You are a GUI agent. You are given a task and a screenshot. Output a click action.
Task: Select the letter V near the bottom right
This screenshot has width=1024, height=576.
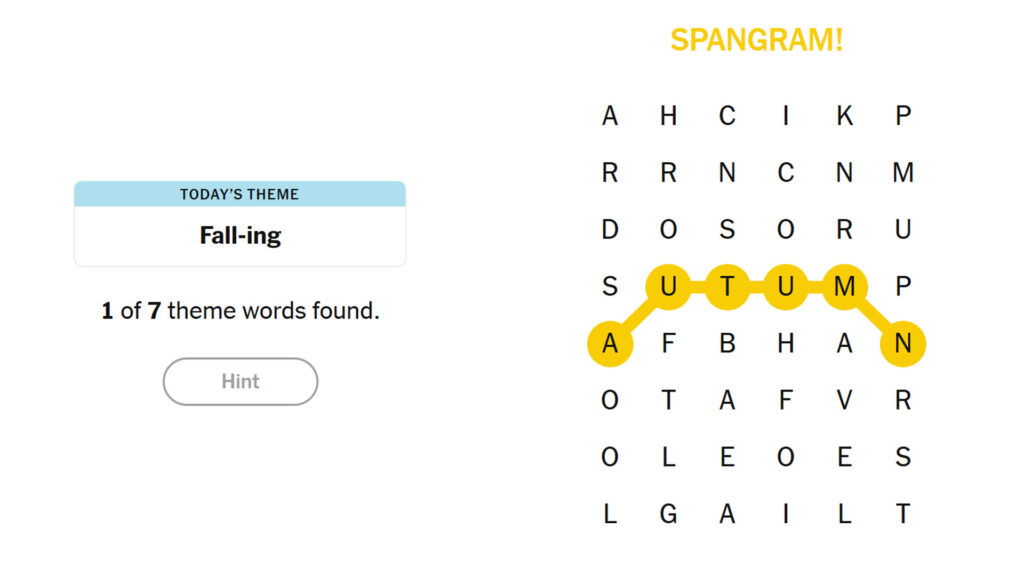point(845,400)
